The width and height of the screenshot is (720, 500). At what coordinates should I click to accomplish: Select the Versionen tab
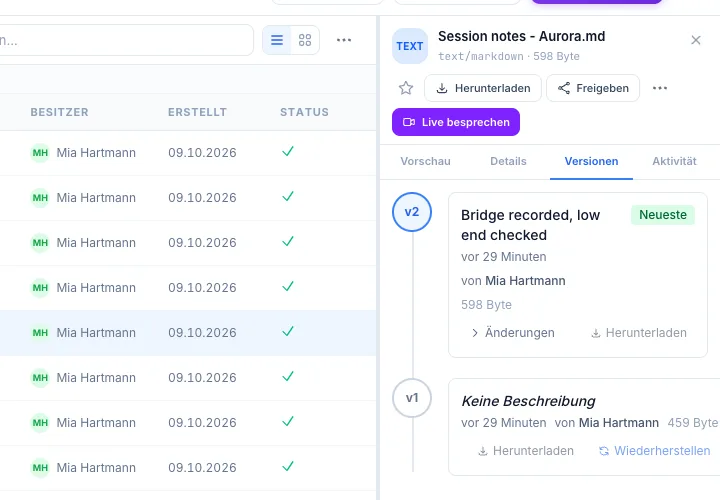[591, 161]
